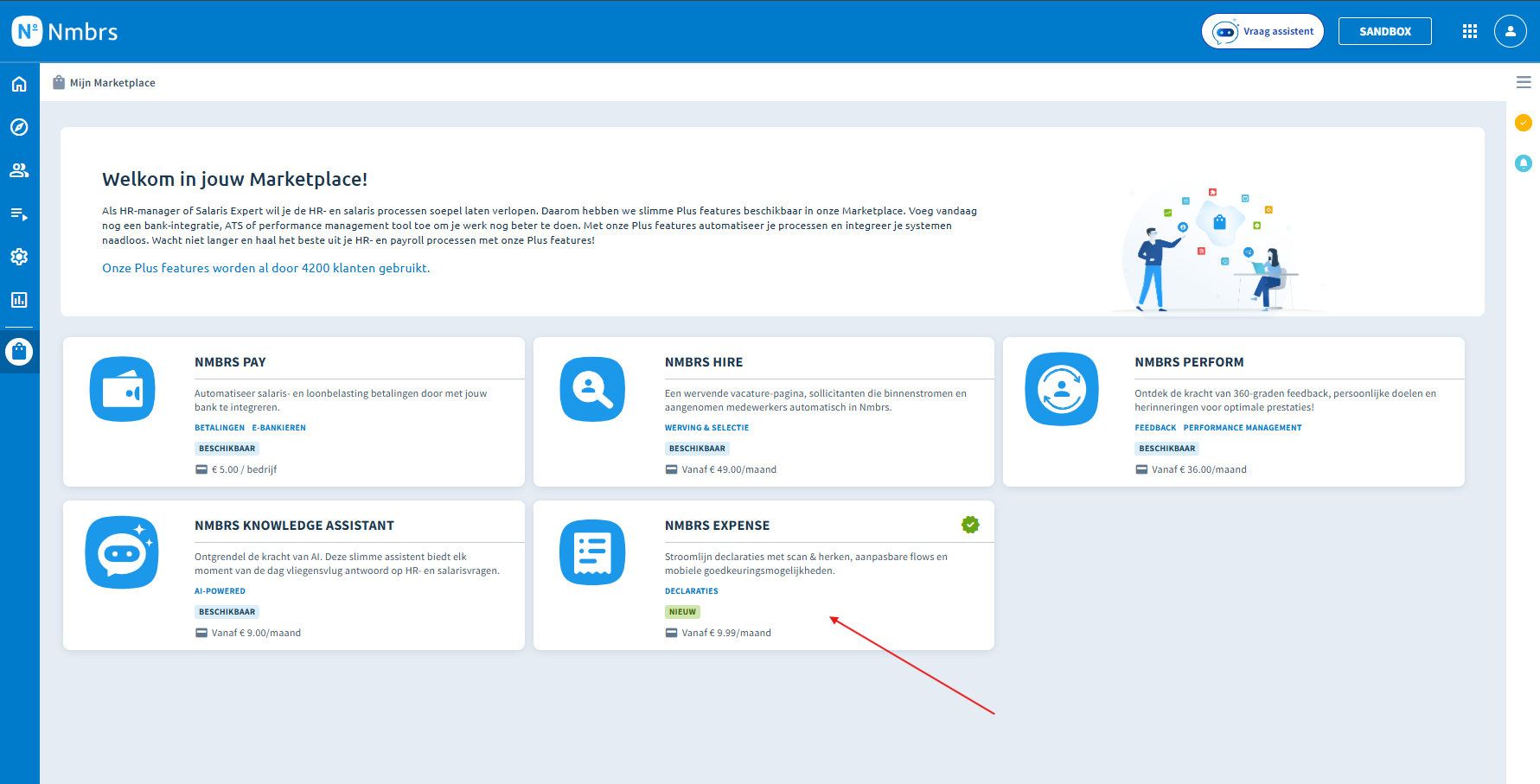The width and height of the screenshot is (1540, 784).
Task: Select the WERVING & SELECTIE tag
Action: (706, 428)
